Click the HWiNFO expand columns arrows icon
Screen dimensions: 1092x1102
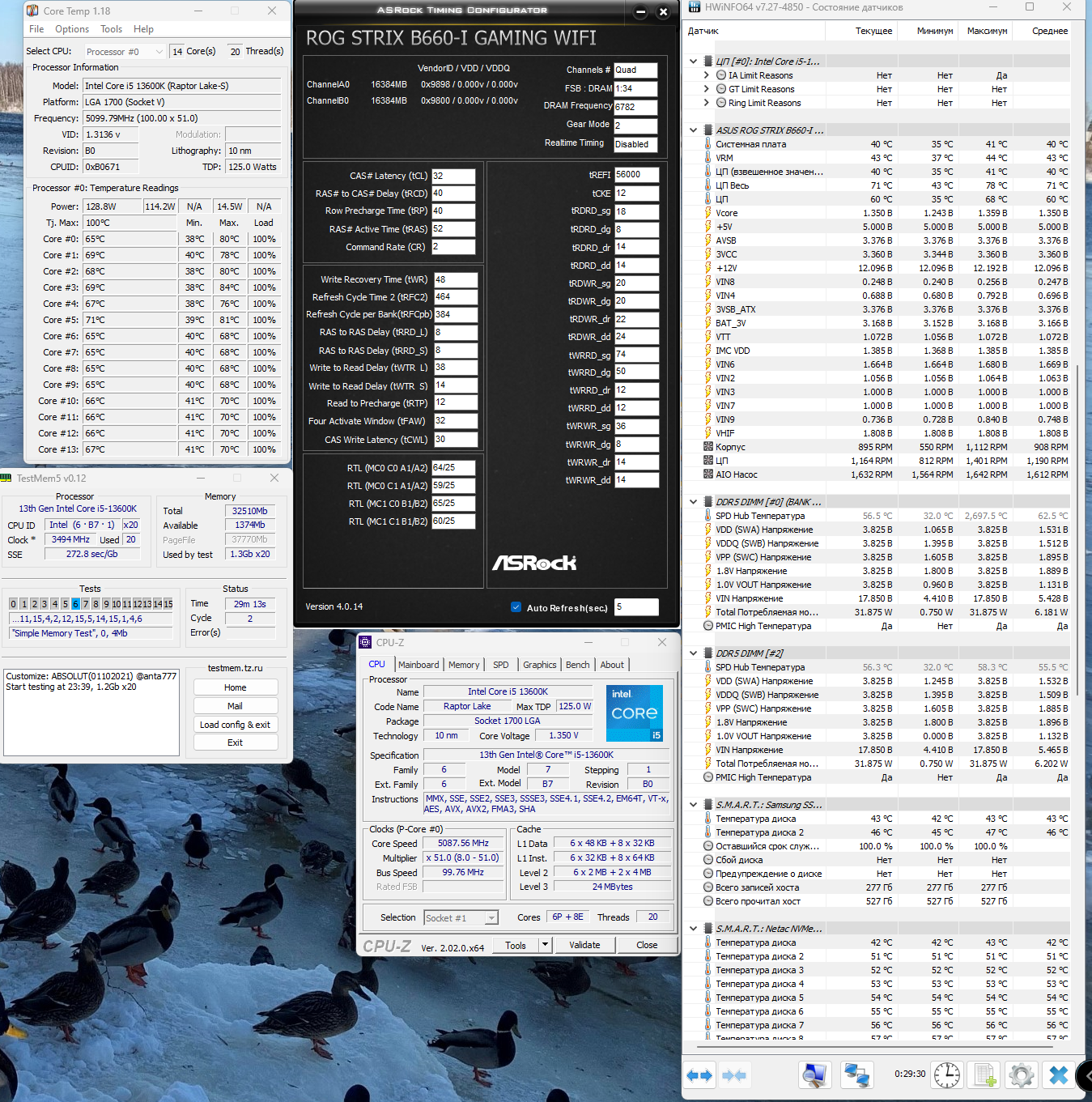coord(699,1075)
